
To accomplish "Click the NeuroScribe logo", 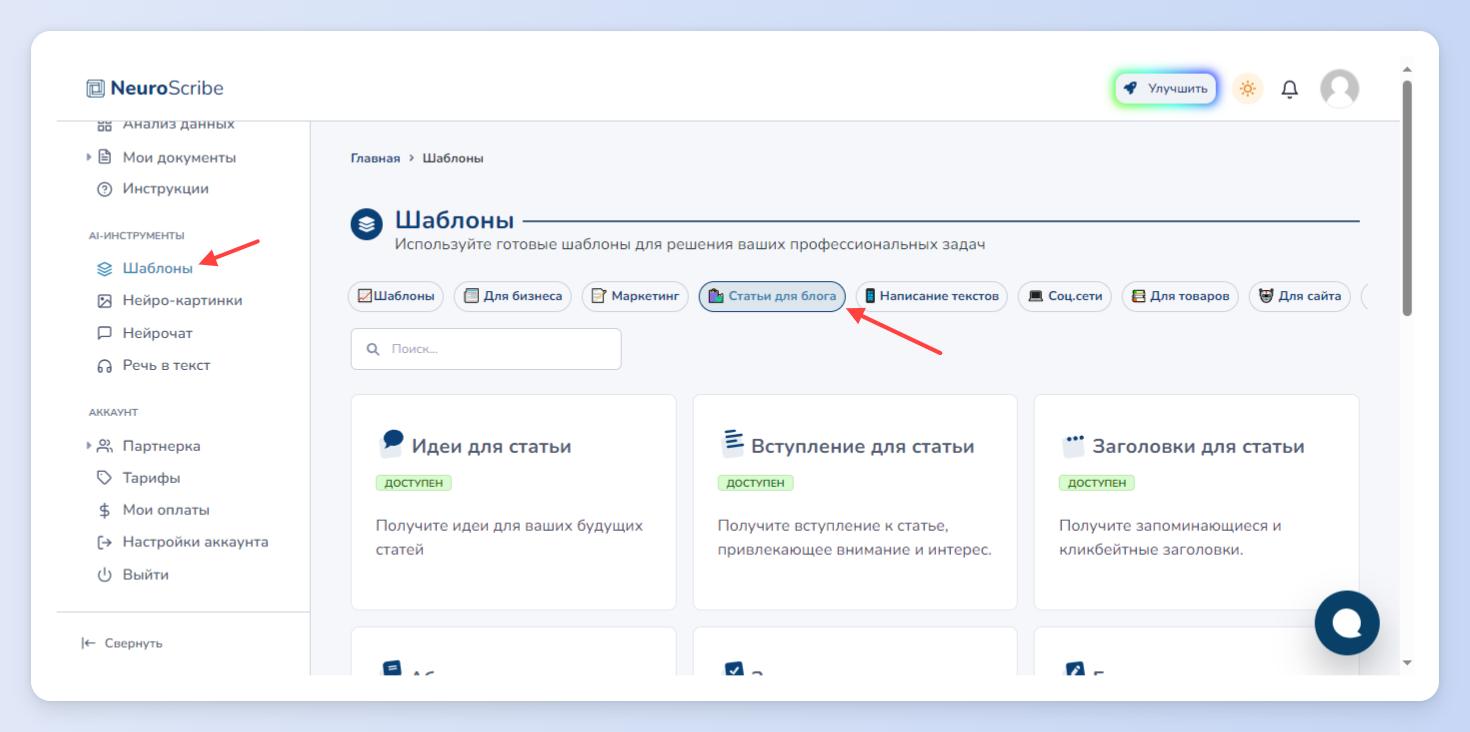I will coord(155,88).
